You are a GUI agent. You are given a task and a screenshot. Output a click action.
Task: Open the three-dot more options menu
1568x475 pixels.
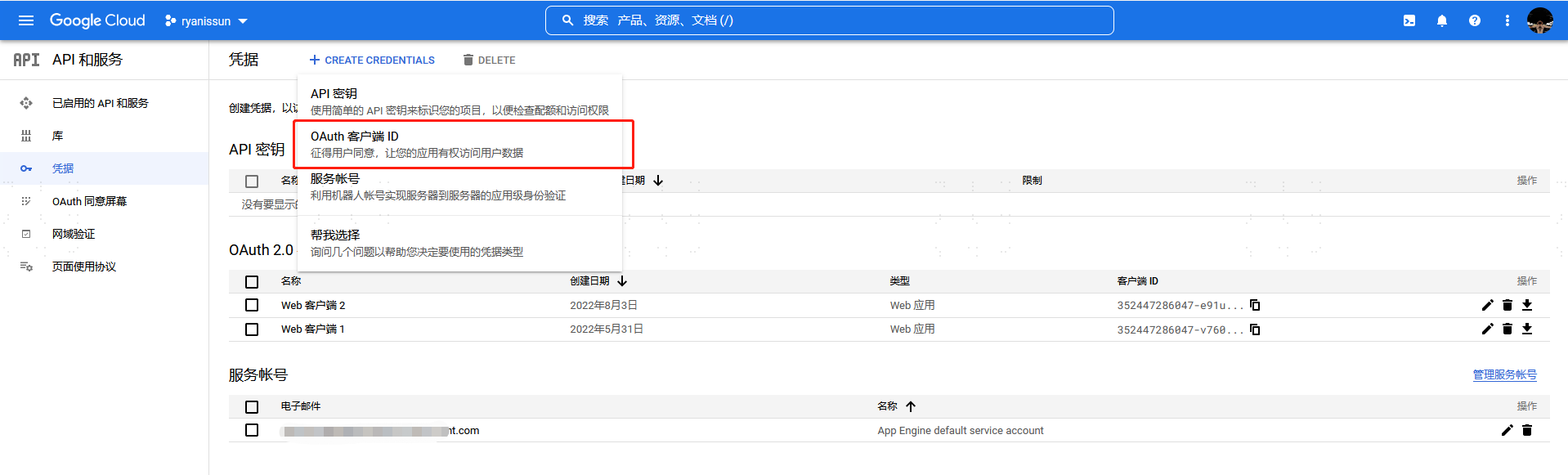coord(1508,20)
